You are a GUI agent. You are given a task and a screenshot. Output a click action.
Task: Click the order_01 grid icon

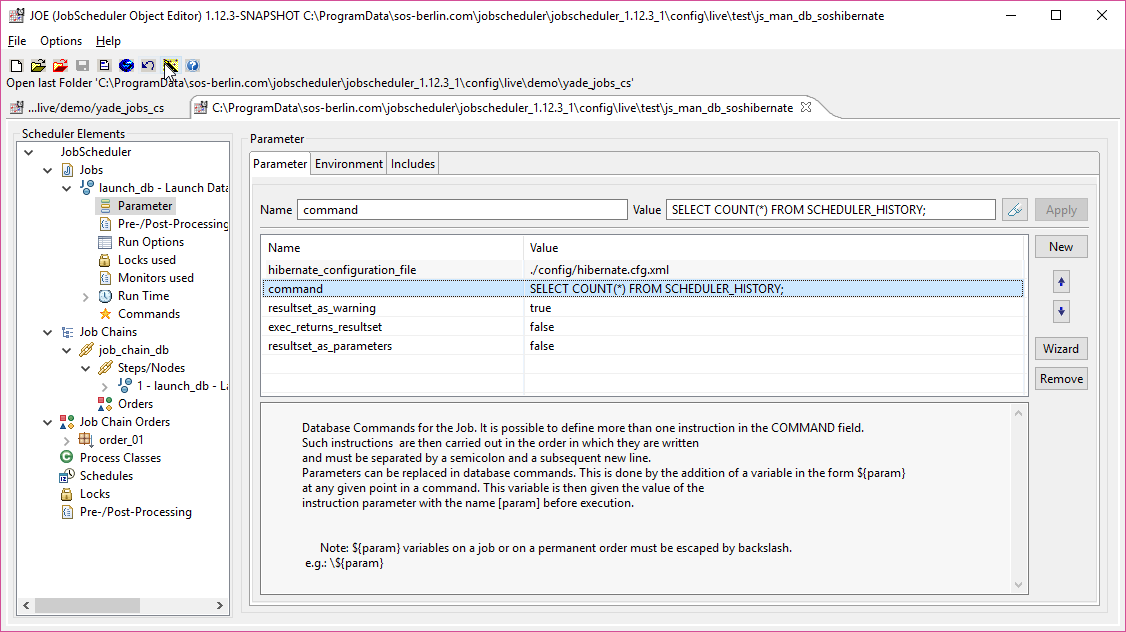pos(86,440)
